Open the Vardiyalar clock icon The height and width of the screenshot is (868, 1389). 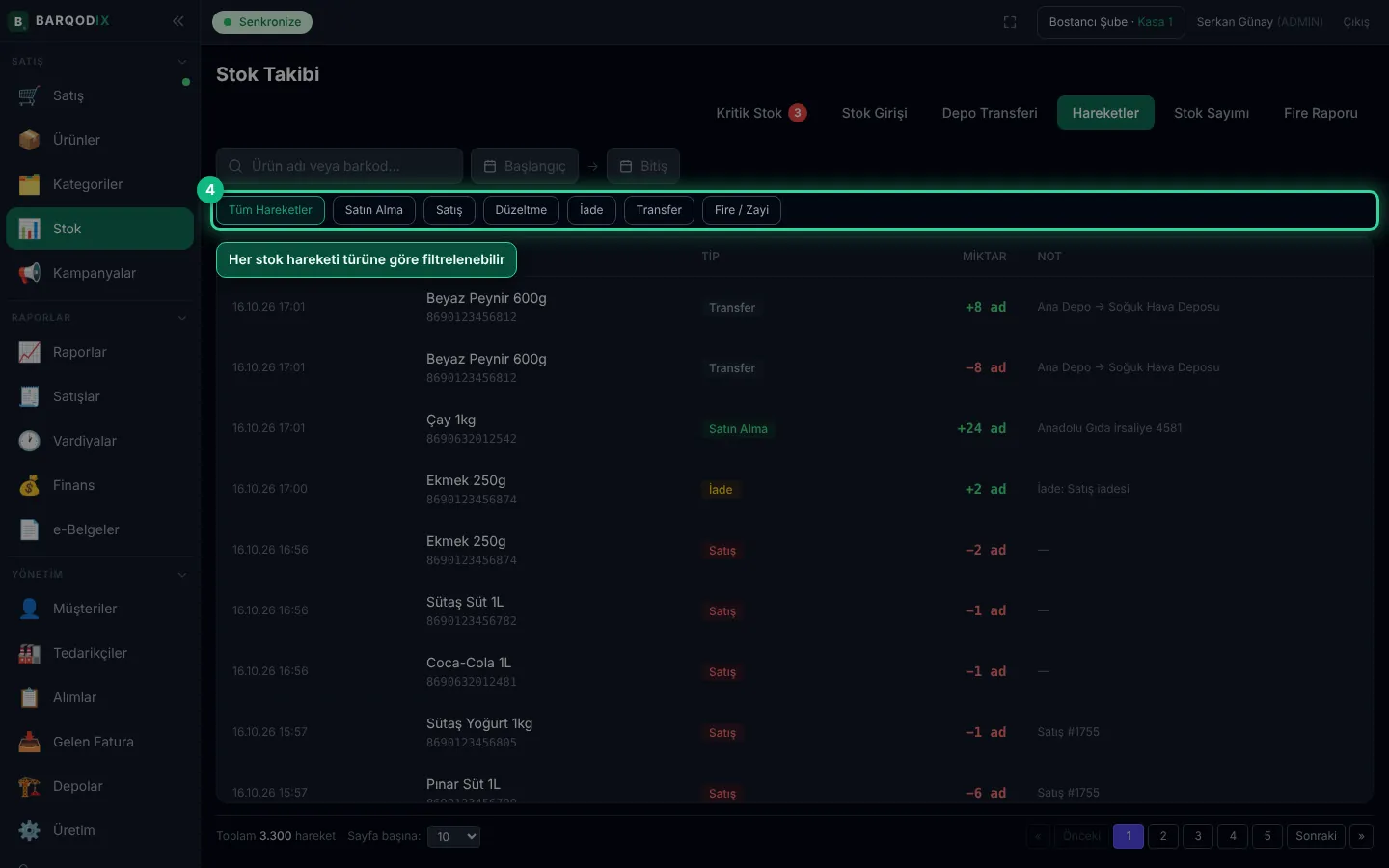(29, 441)
